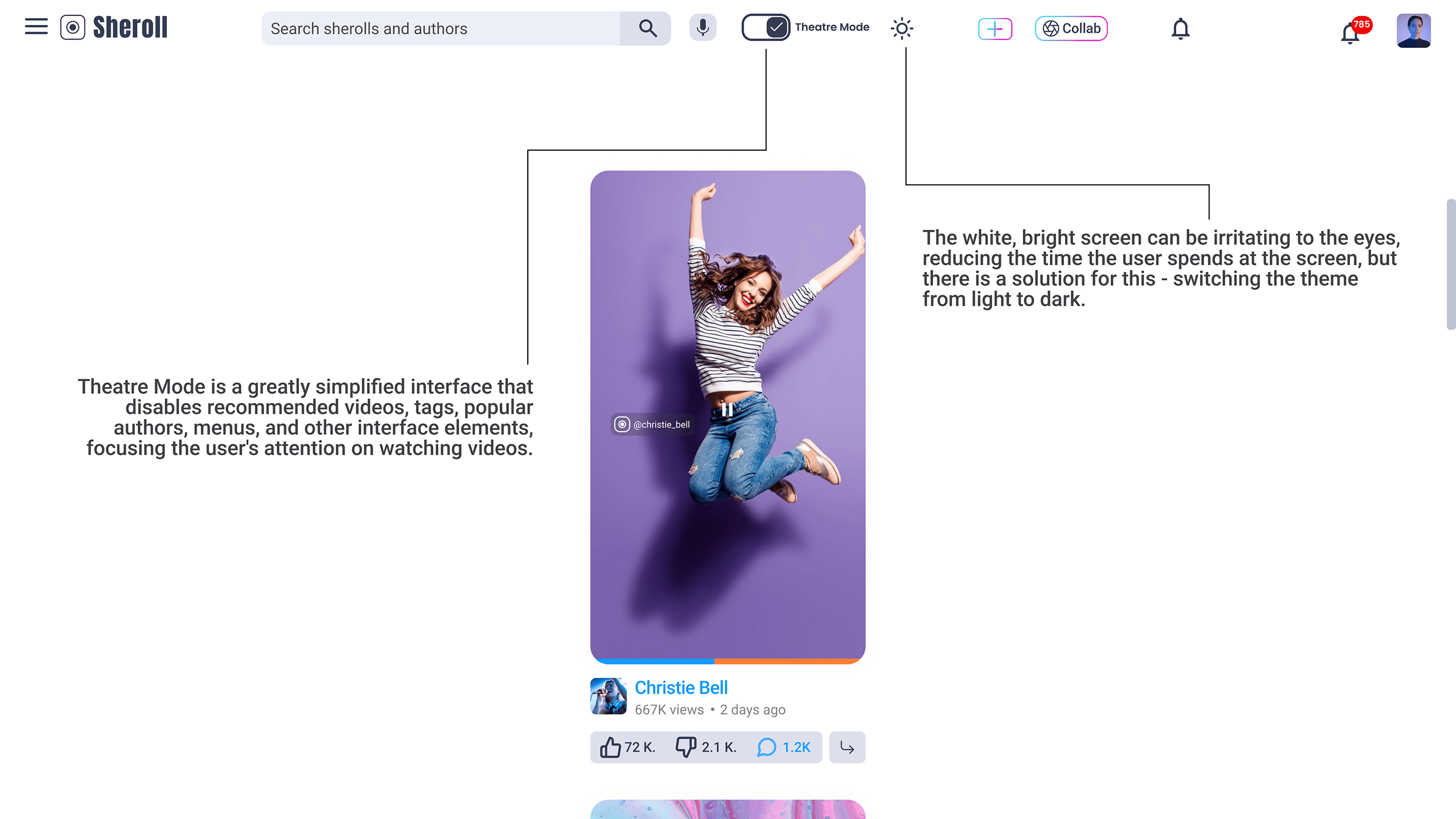Open the hamburger menu
This screenshot has width=1456, height=819.
pos(36,27)
